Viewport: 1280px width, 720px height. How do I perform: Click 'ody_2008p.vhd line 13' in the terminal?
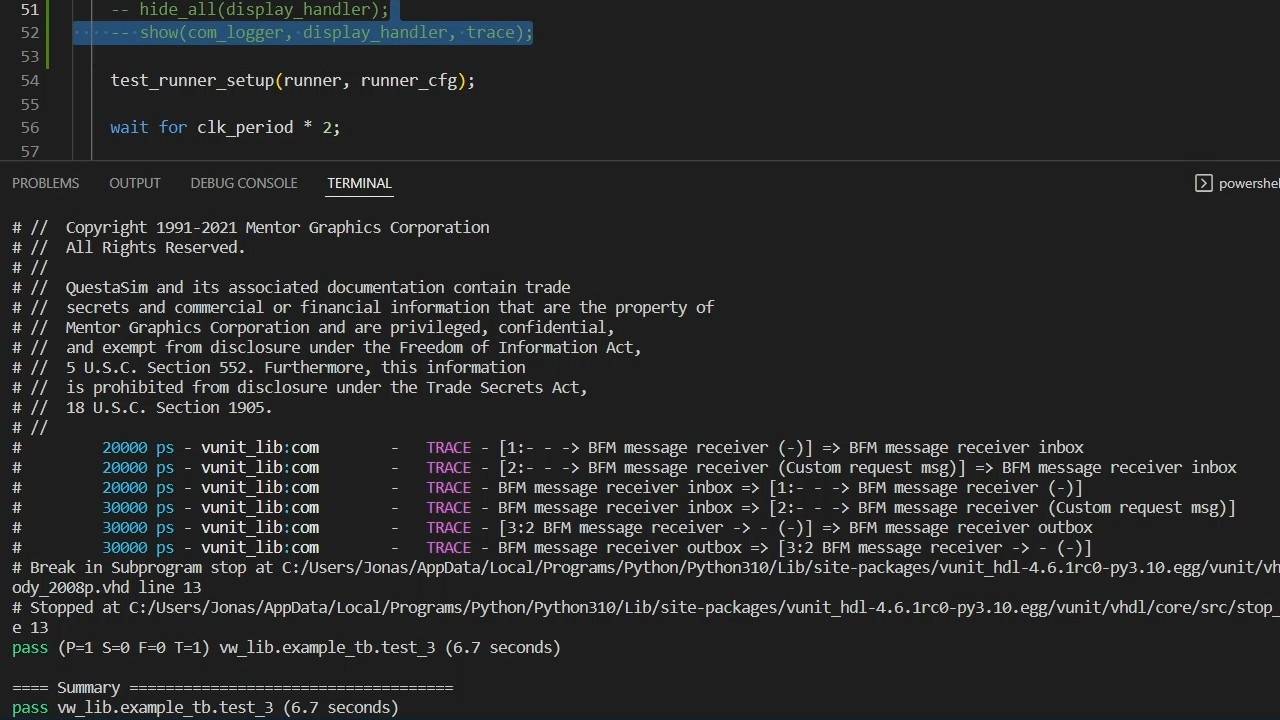point(106,587)
